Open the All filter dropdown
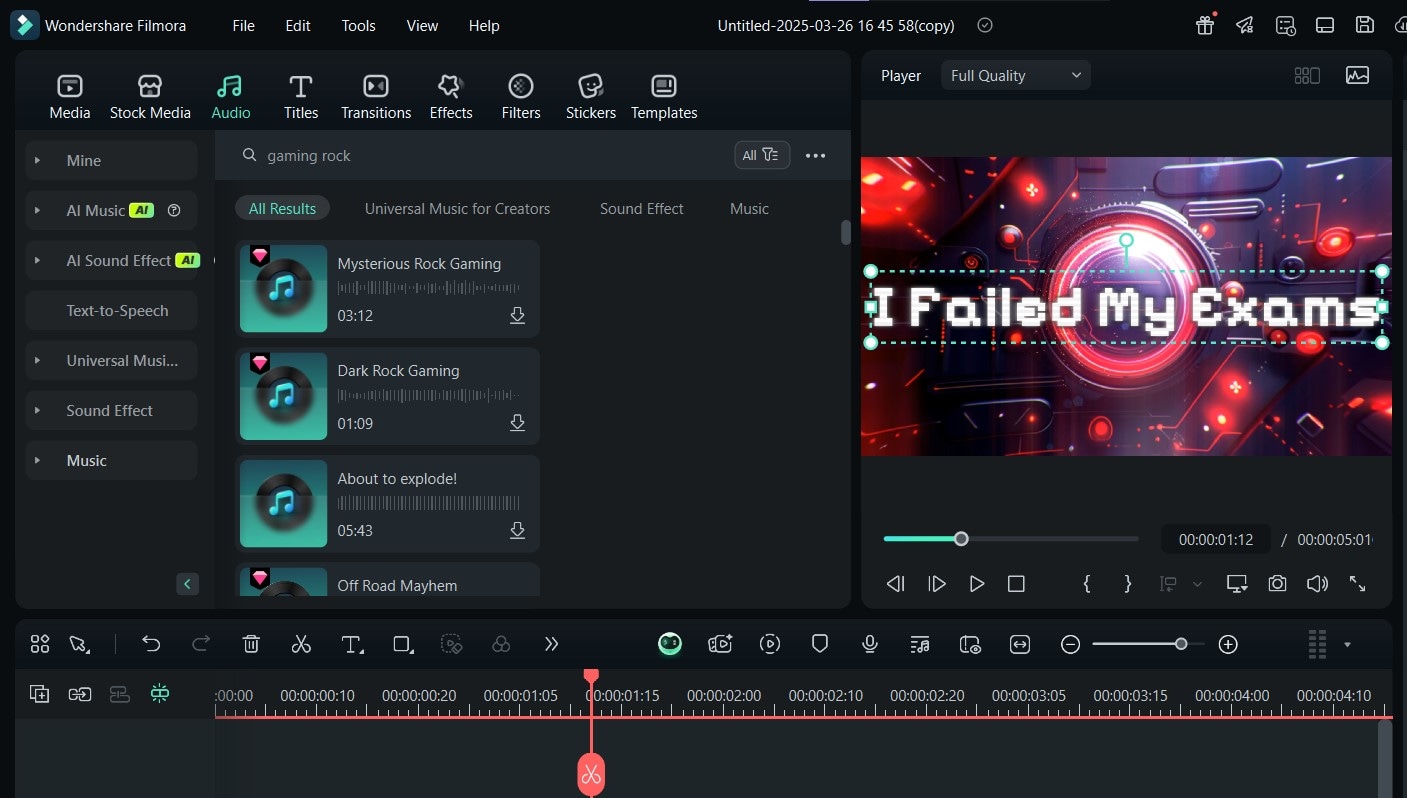Screen dimensions: 1407x798 (x=761, y=155)
